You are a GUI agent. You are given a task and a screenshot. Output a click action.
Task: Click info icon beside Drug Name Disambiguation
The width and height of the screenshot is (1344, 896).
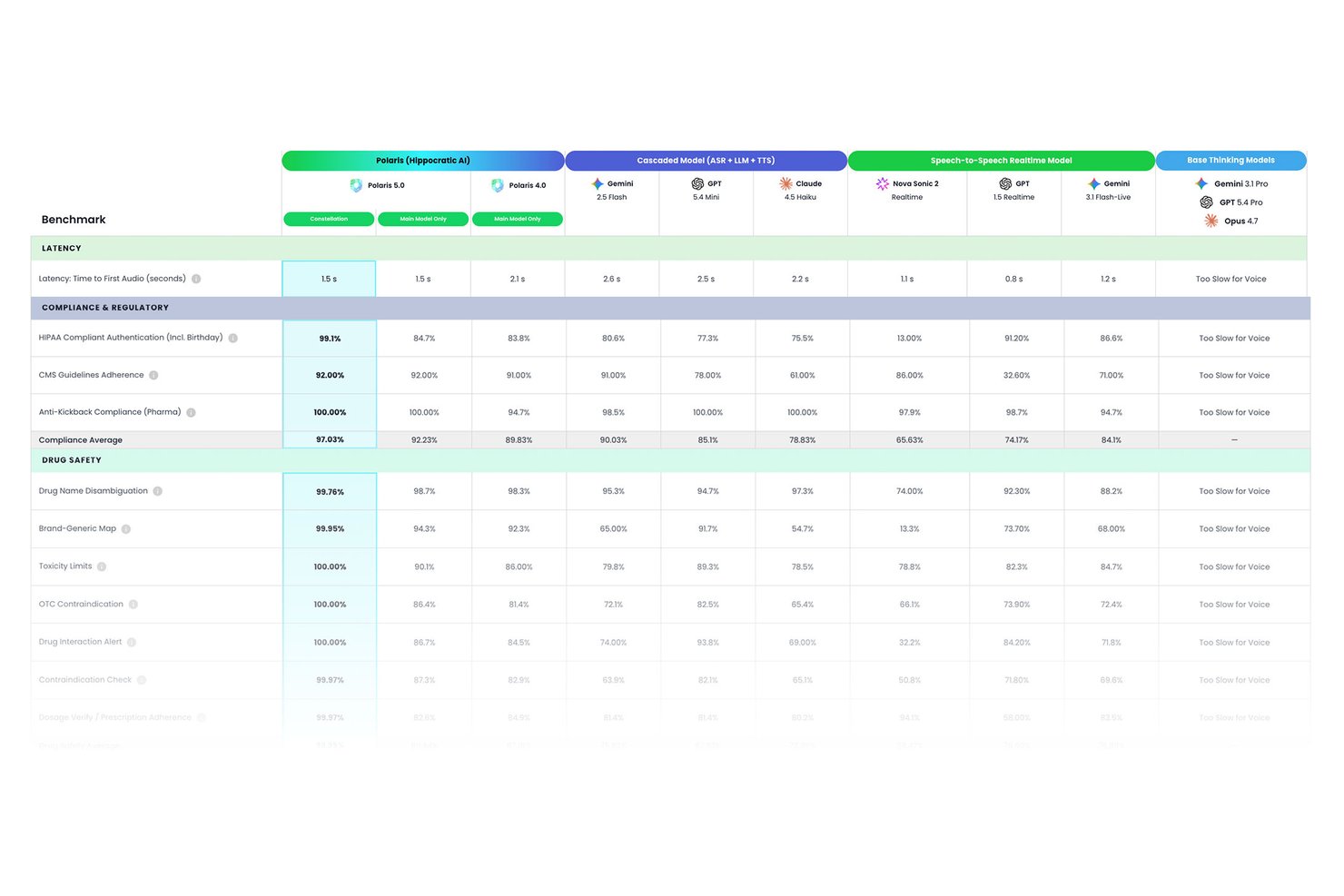click(x=158, y=491)
